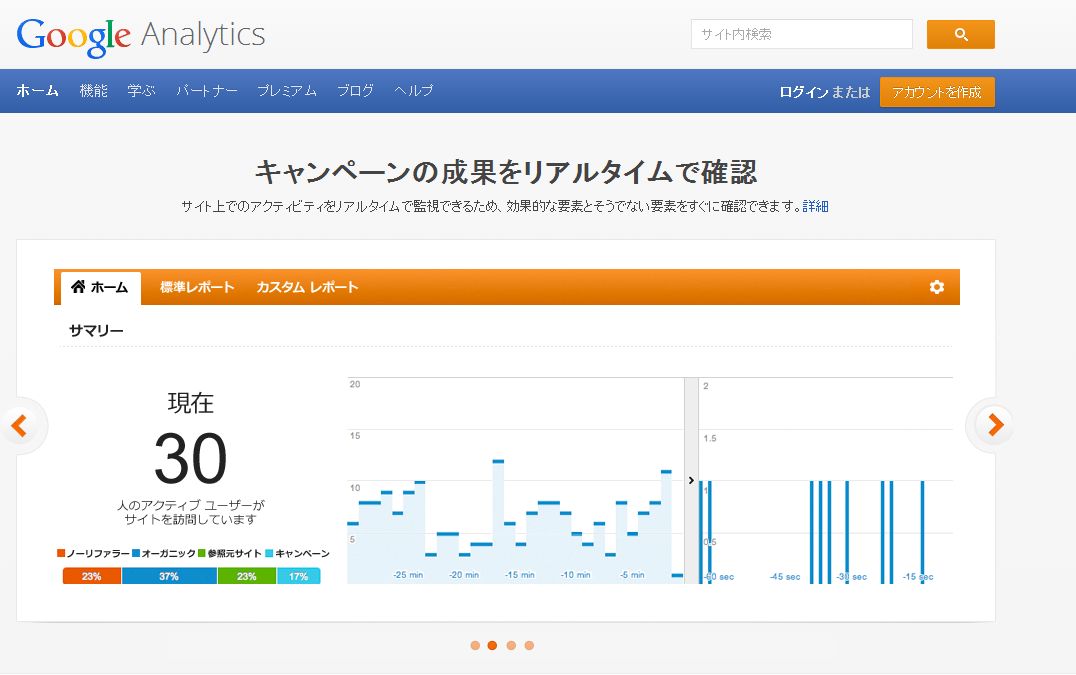
Task: Click the -10 min axis label
Action: (575, 575)
